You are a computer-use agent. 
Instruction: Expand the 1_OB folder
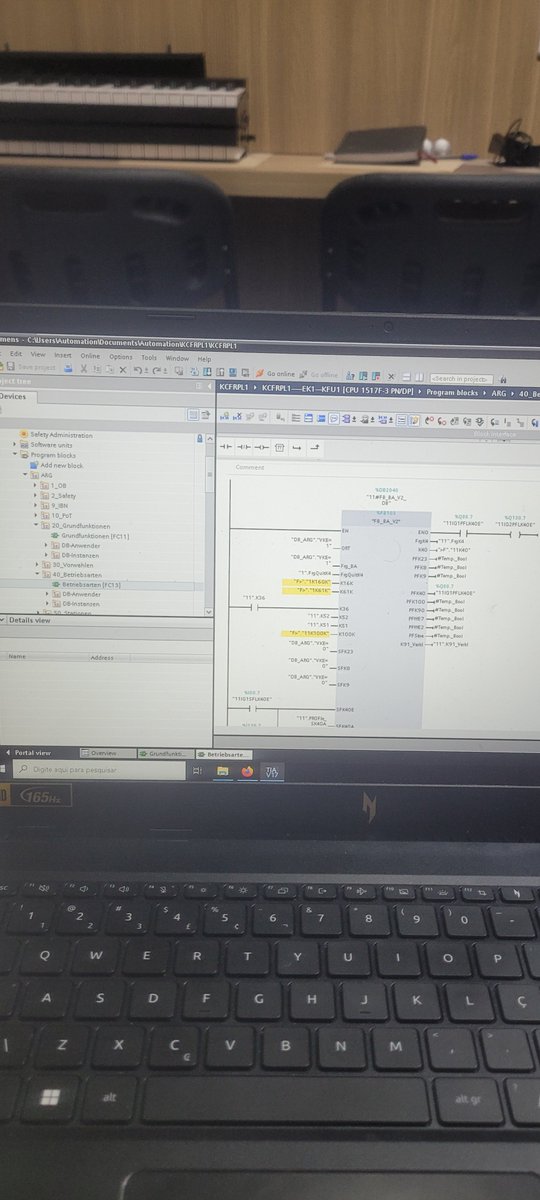(35, 485)
